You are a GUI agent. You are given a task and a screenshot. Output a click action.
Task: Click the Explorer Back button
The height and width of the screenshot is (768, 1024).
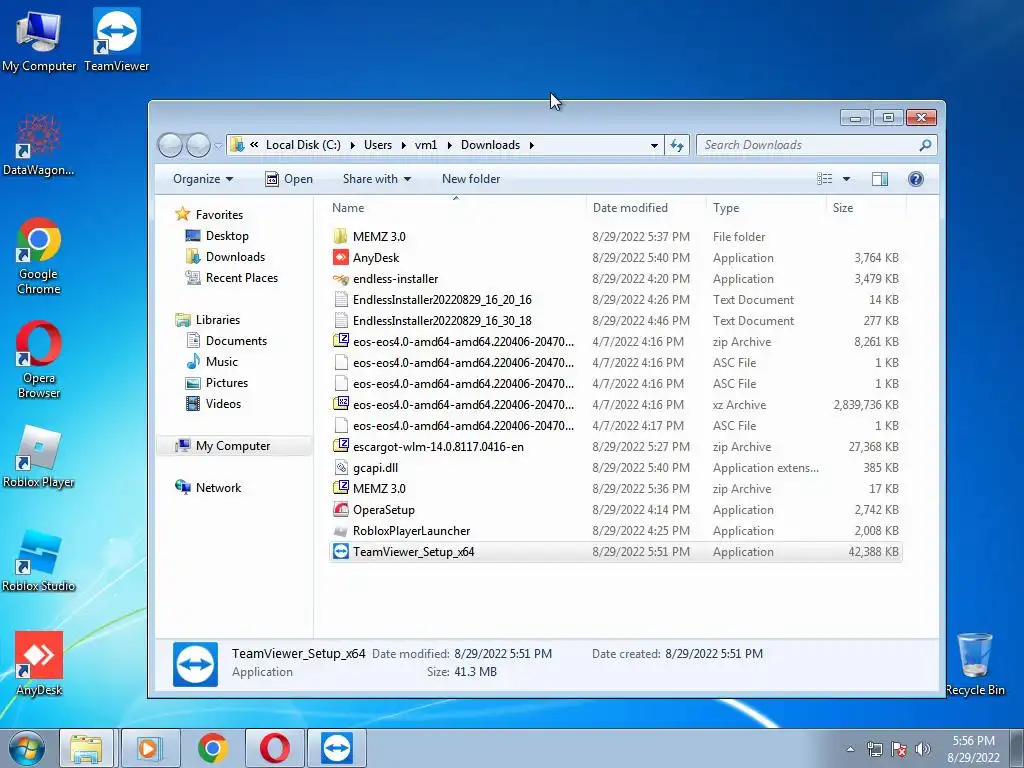click(170, 145)
